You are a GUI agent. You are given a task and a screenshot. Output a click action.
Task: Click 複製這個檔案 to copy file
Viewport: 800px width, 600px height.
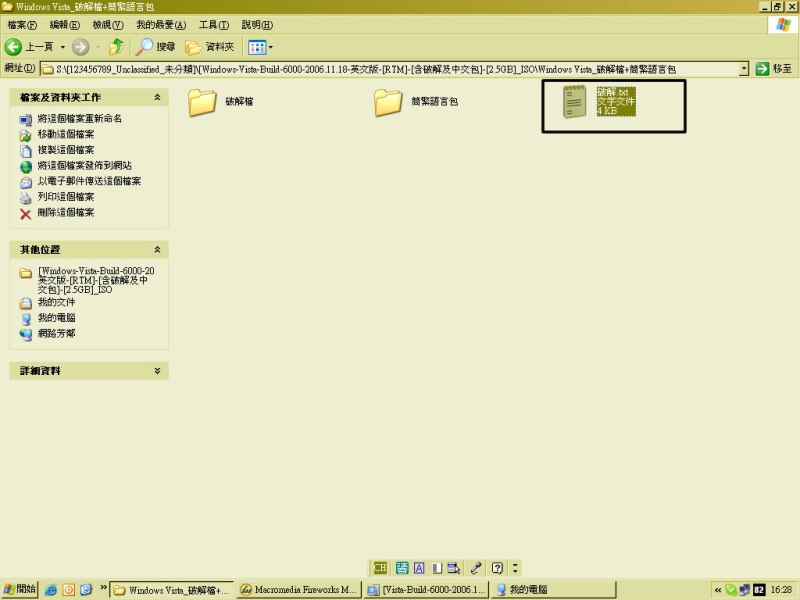[66, 150]
